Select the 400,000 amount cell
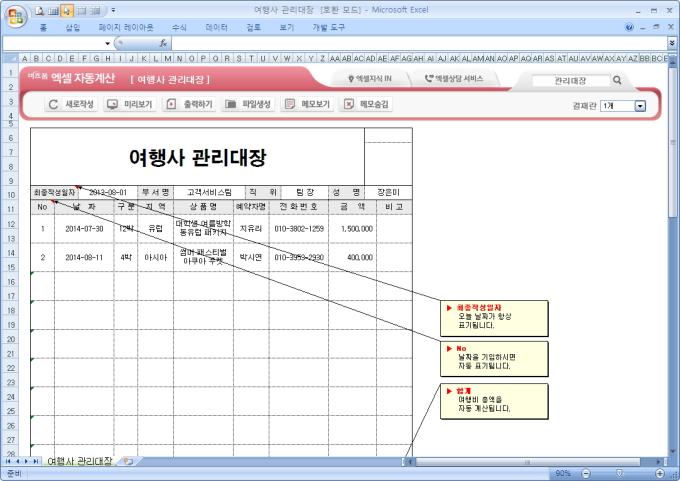Image resolution: width=680 pixels, height=481 pixels. pyautogui.click(x=353, y=257)
